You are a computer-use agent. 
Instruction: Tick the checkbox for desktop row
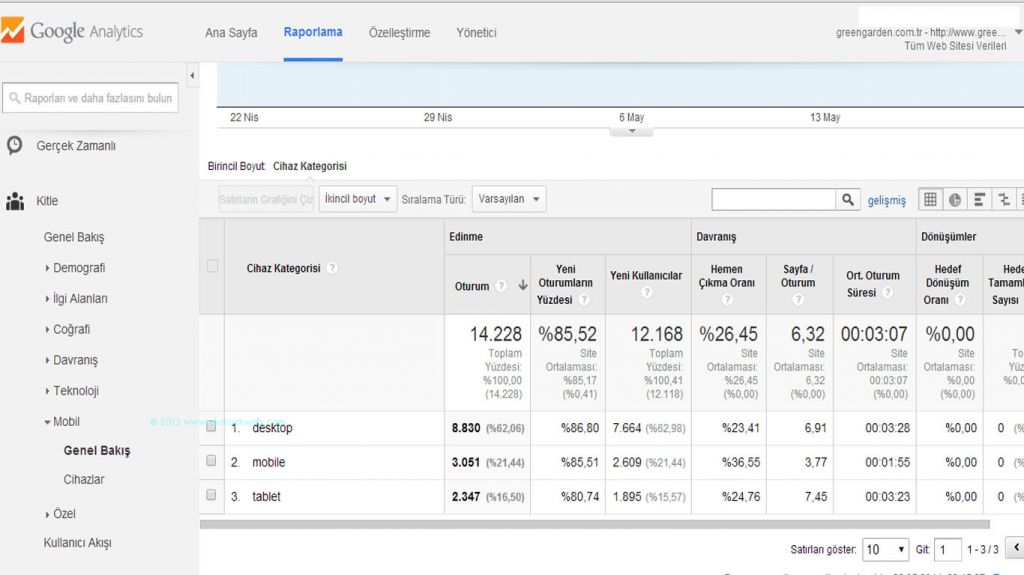[x=211, y=427]
